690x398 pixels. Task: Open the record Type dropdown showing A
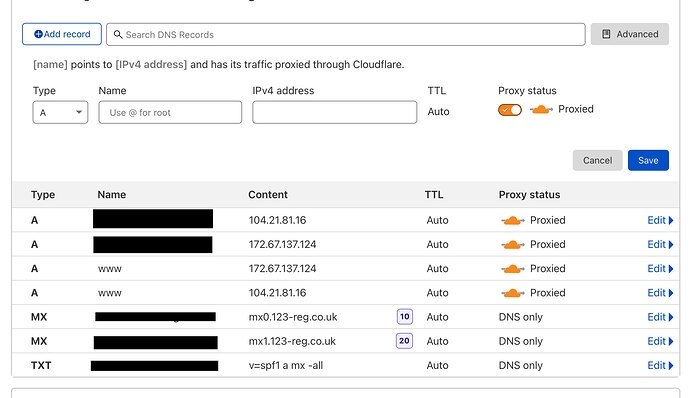[x=60, y=112]
